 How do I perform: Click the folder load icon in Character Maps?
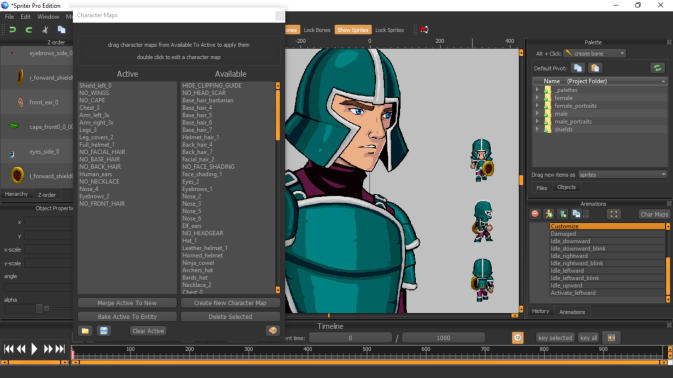tap(85, 331)
